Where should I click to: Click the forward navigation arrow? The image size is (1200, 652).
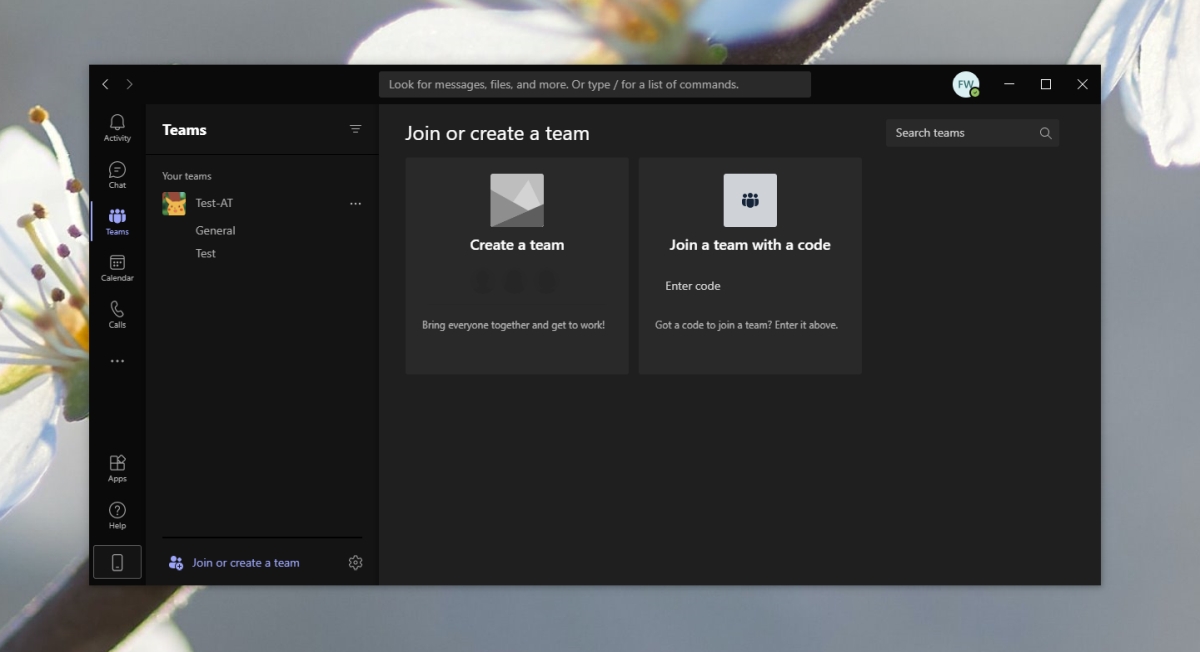(x=129, y=85)
